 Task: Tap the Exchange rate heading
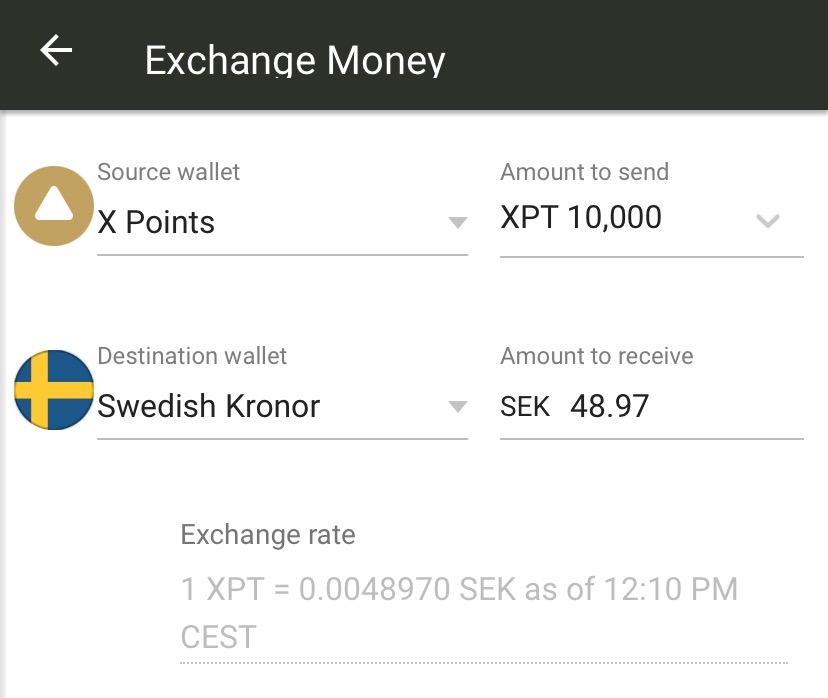[268, 535]
